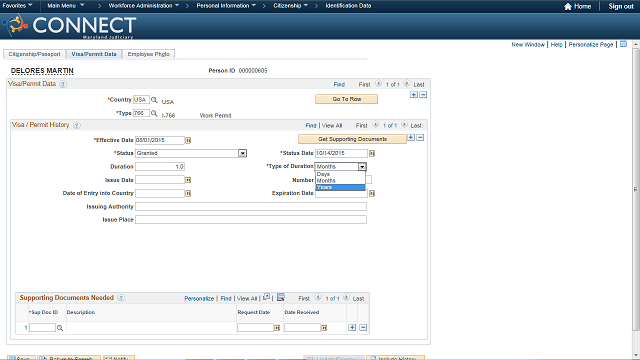Open the Favorites menu
640x360 pixels.
(18, 6)
